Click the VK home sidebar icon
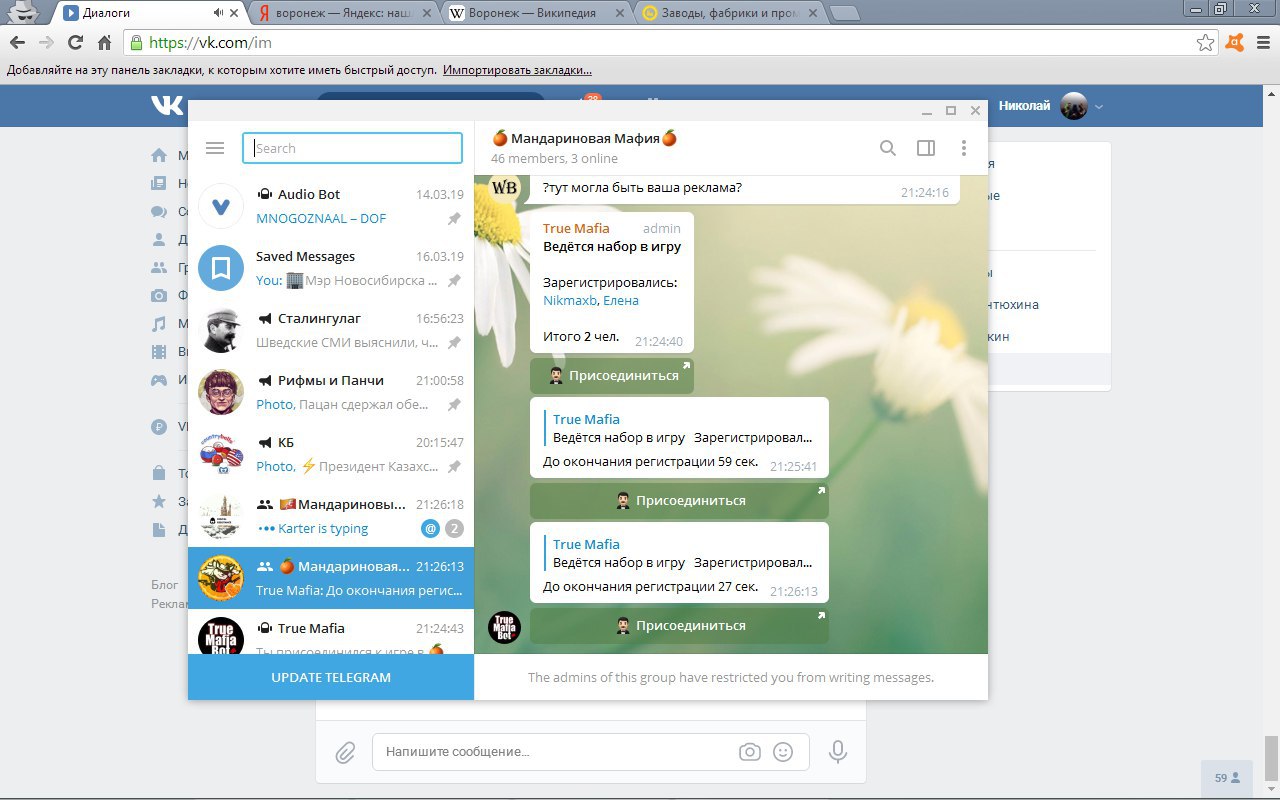Screen dimensions: 1280x800 coord(158,155)
